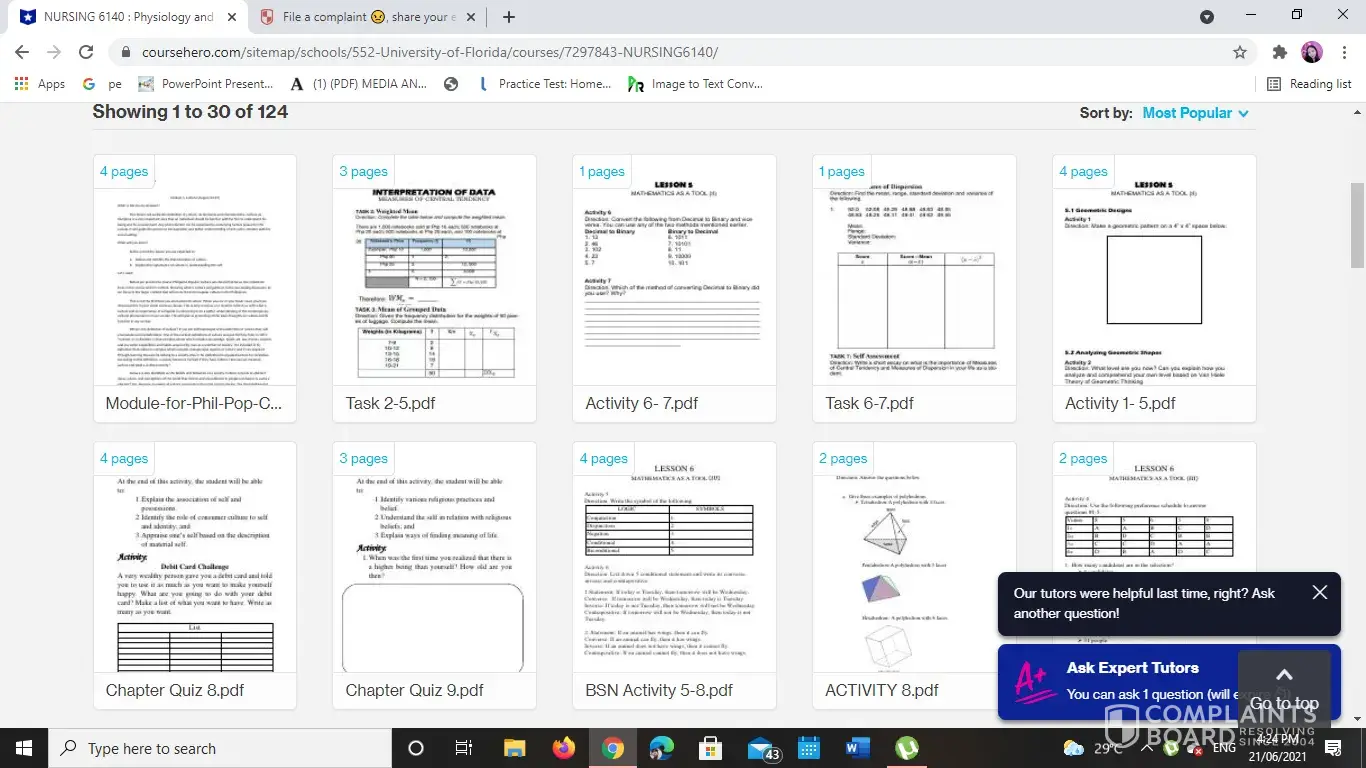Viewport: 1366px width, 768px height.
Task: Open Task View on the taskbar
Action: pos(464,748)
